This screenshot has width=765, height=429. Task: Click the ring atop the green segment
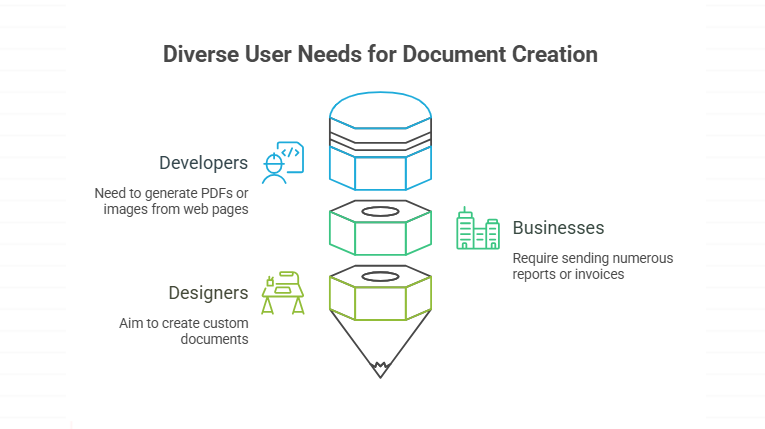coord(380,212)
